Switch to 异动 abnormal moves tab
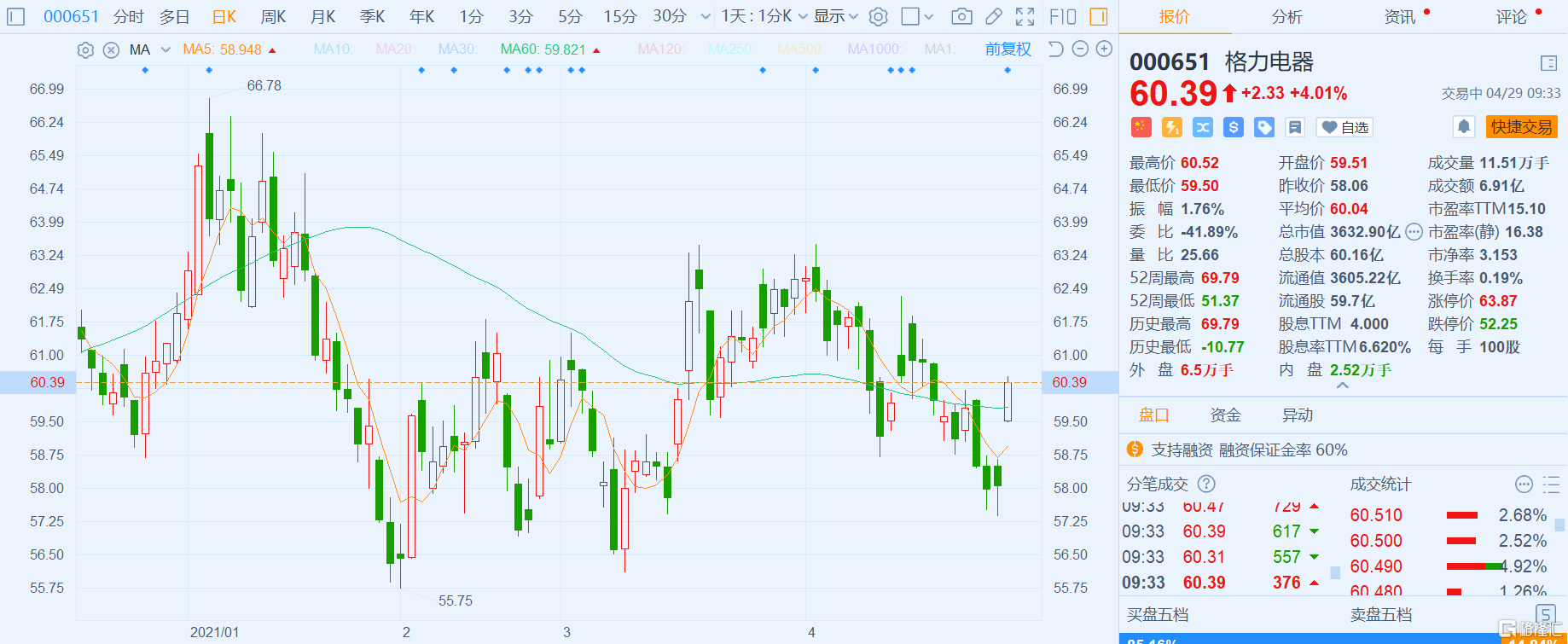 pyautogui.click(x=1298, y=415)
